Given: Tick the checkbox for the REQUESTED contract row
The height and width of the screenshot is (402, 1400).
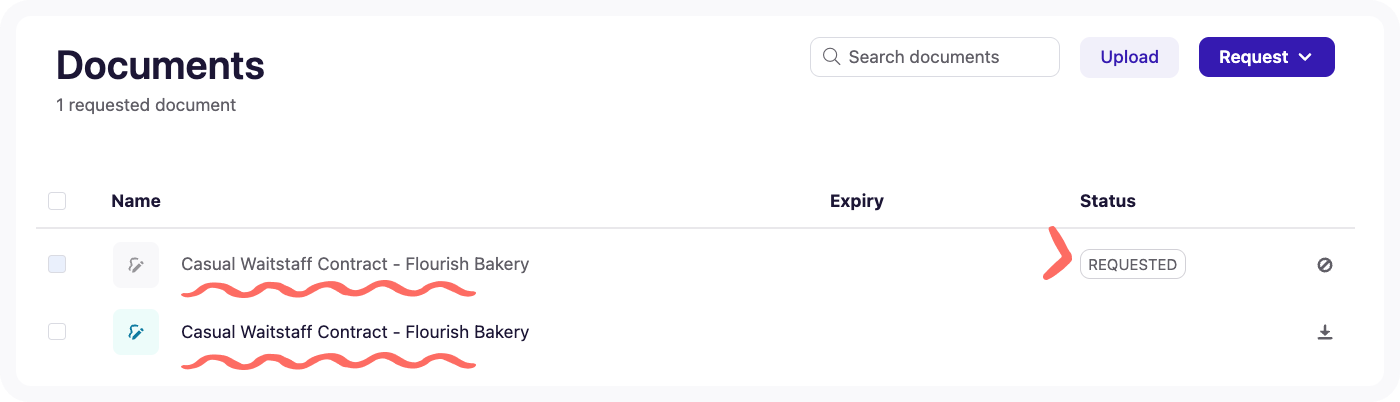Looking at the screenshot, I should pos(57,265).
